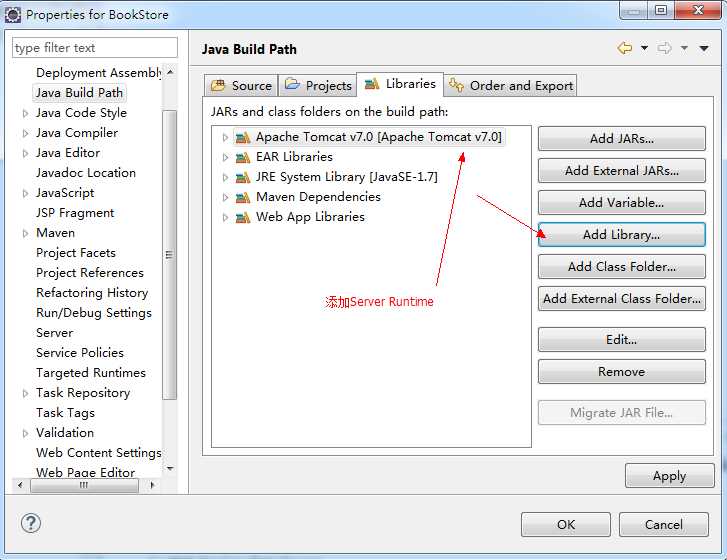This screenshot has width=727, height=560.
Task: Click sidebar horizontal scrollbar right arrow
Action: [x=153, y=485]
